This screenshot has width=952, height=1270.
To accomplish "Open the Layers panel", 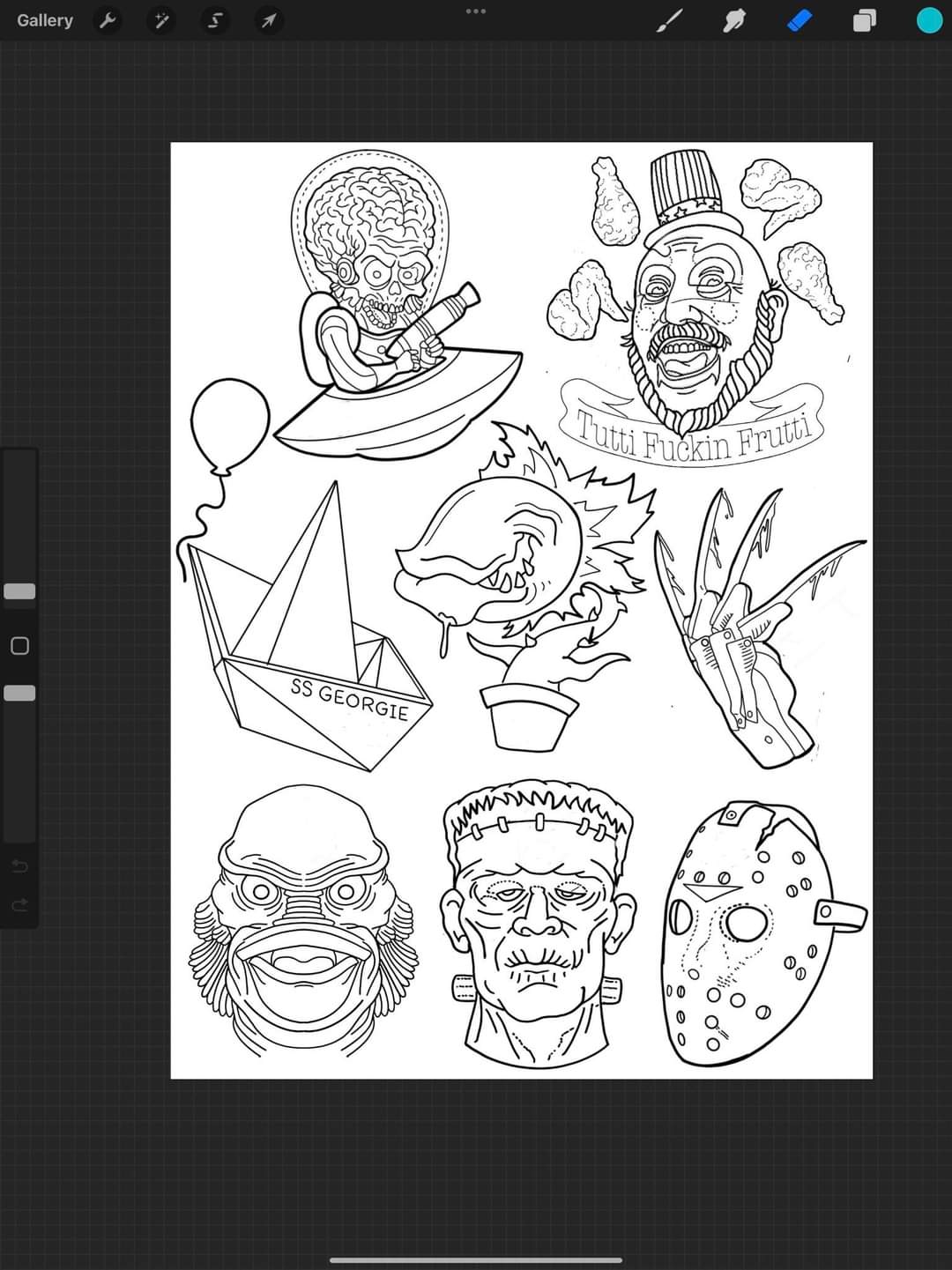I will pos(864,20).
